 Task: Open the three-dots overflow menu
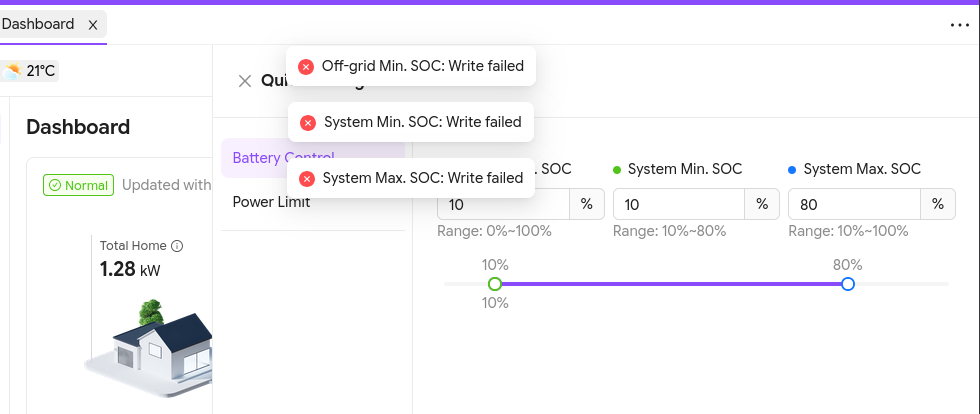tap(959, 25)
